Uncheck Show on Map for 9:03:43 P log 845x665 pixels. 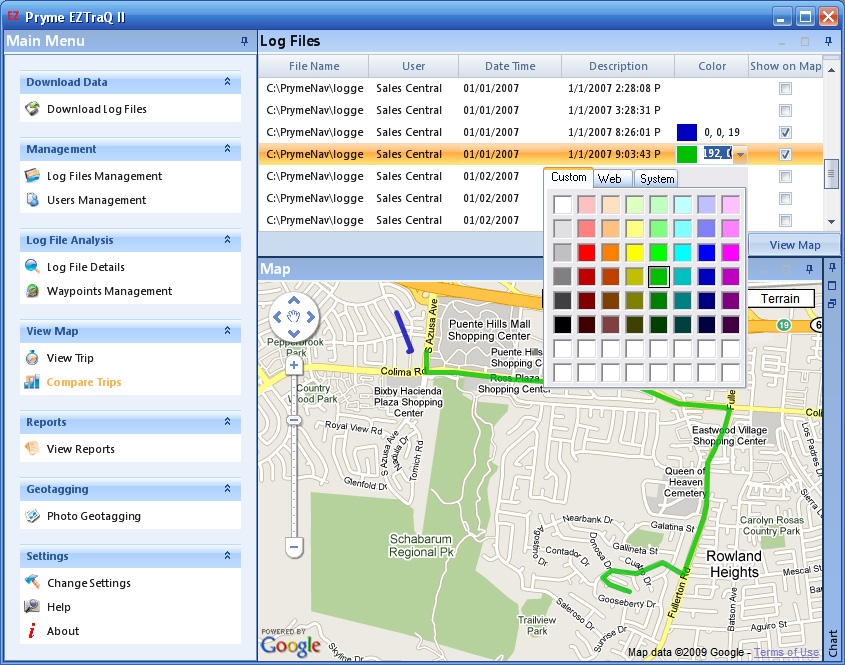click(x=786, y=155)
